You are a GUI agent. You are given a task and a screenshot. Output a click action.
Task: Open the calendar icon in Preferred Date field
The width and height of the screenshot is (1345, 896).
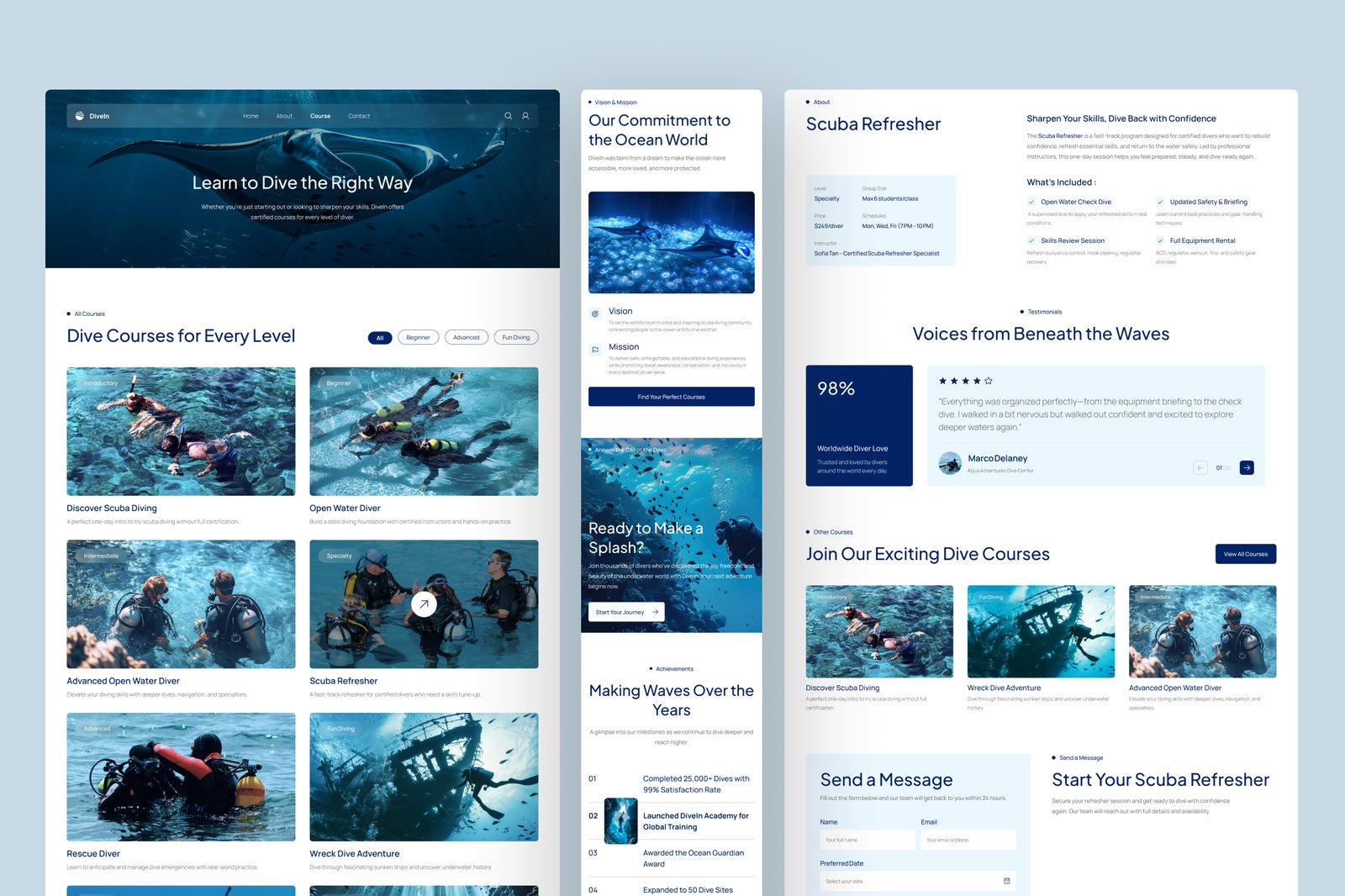[x=1006, y=881]
